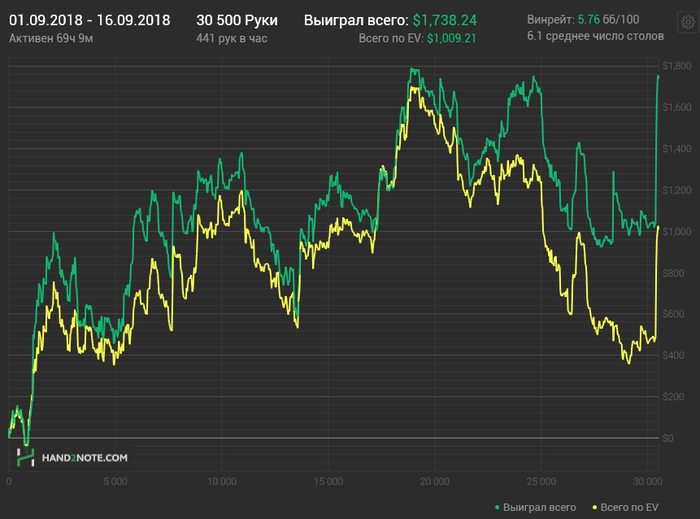The width and height of the screenshot is (700, 519).
Task: Click the 30 500 Руки hands count
Action: coord(237,20)
